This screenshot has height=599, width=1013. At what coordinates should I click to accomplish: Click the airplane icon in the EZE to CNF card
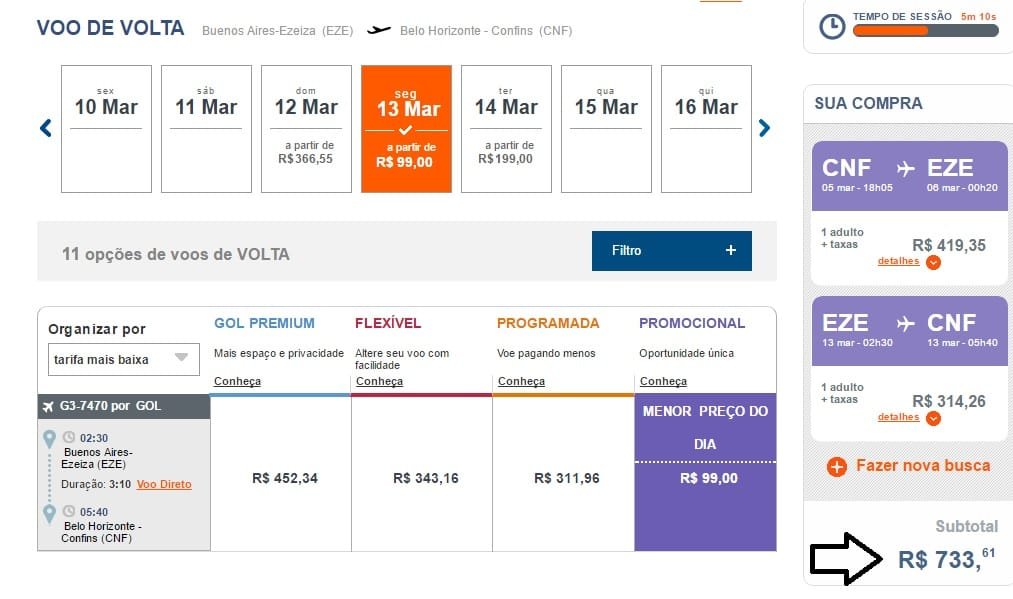click(906, 323)
